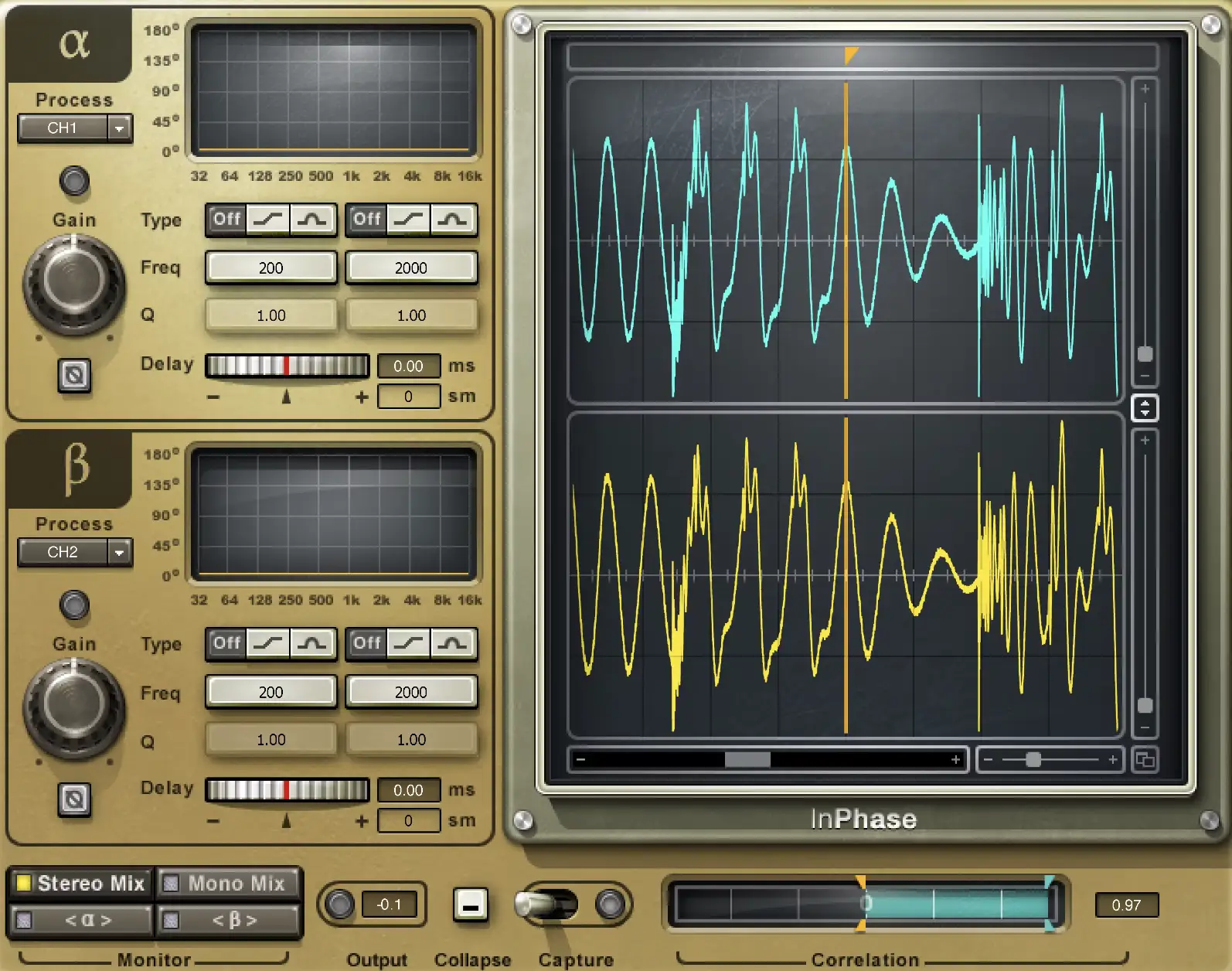Viewport: 1232px width, 971px height.
Task: Enable the Mono Mix monitor
Action: (228, 884)
